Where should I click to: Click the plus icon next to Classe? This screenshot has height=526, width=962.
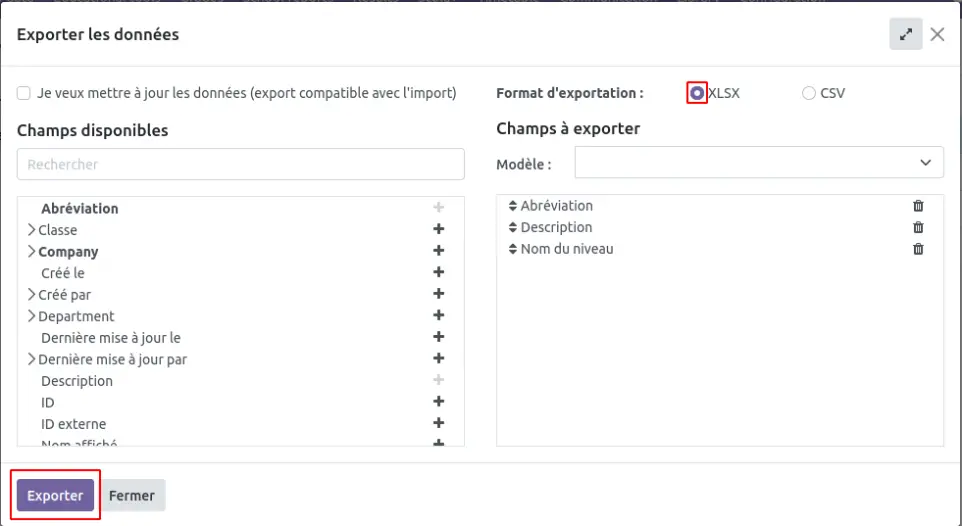[438, 229]
